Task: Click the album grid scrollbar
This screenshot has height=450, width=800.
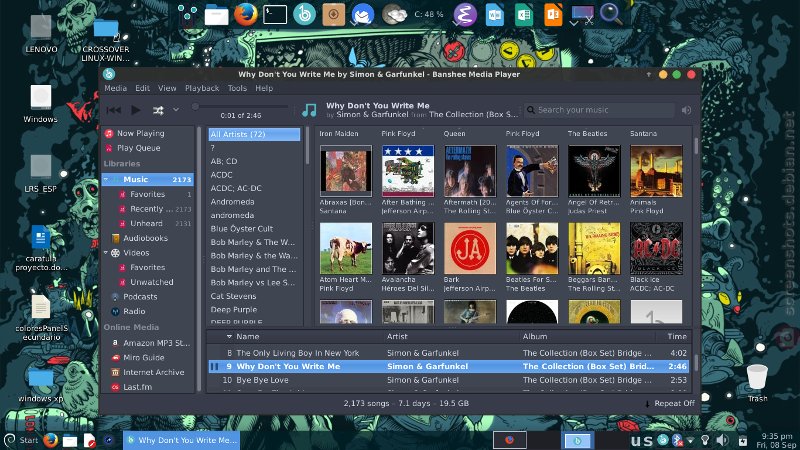Action: click(x=696, y=145)
